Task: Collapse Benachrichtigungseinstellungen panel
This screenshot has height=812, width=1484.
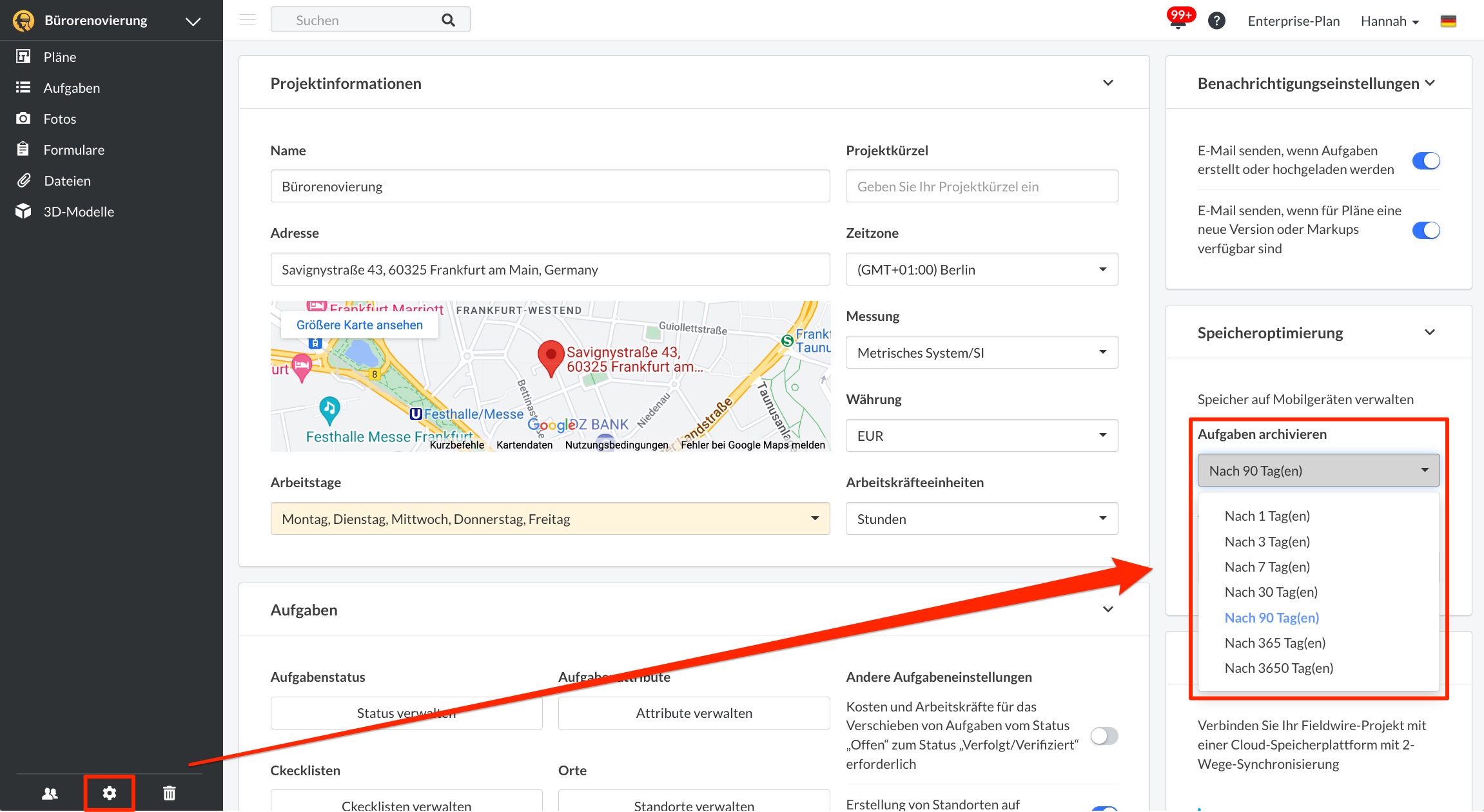Action: tap(1430, 83)
